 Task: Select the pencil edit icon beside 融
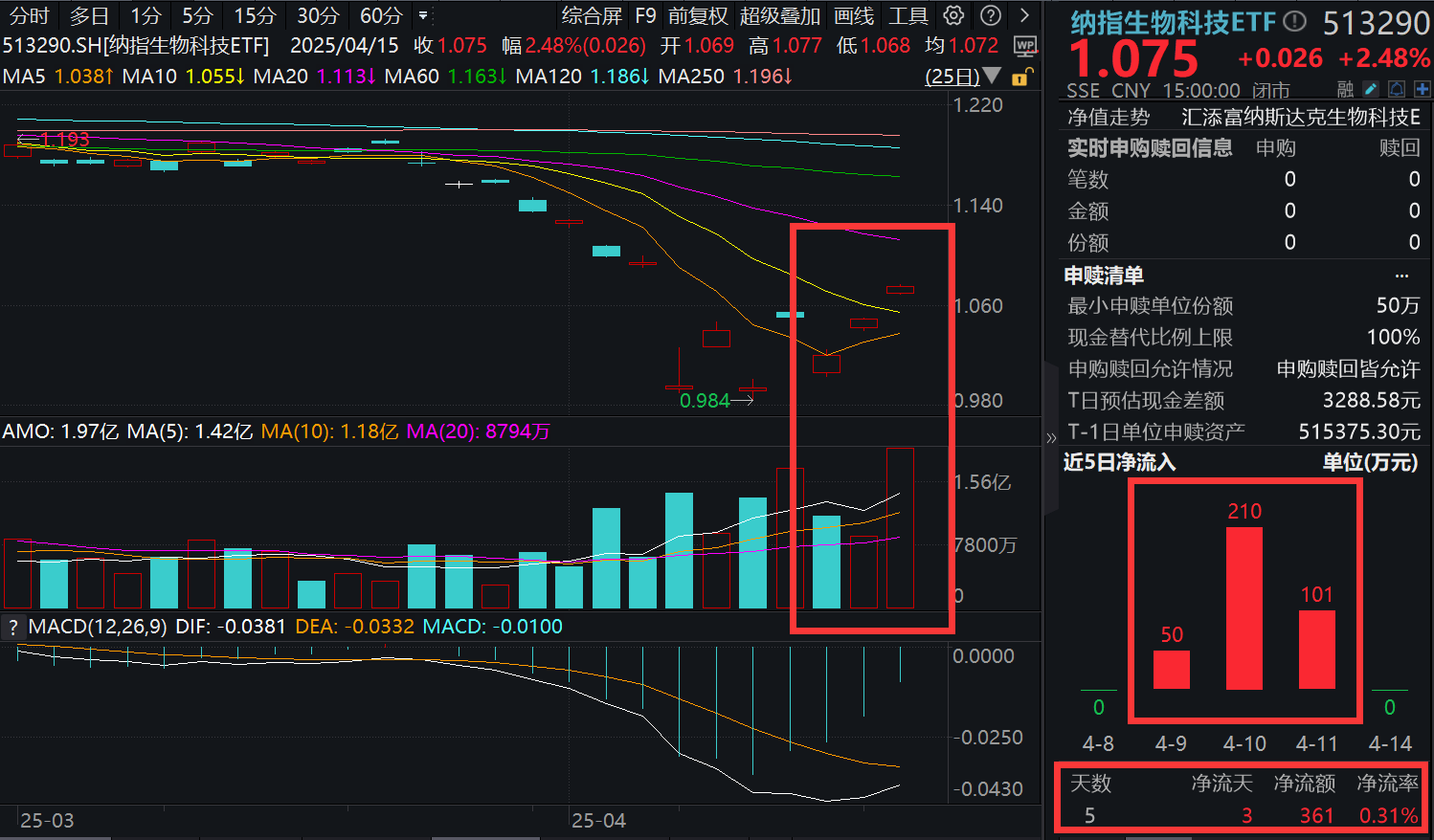[x=1372, y=88]
